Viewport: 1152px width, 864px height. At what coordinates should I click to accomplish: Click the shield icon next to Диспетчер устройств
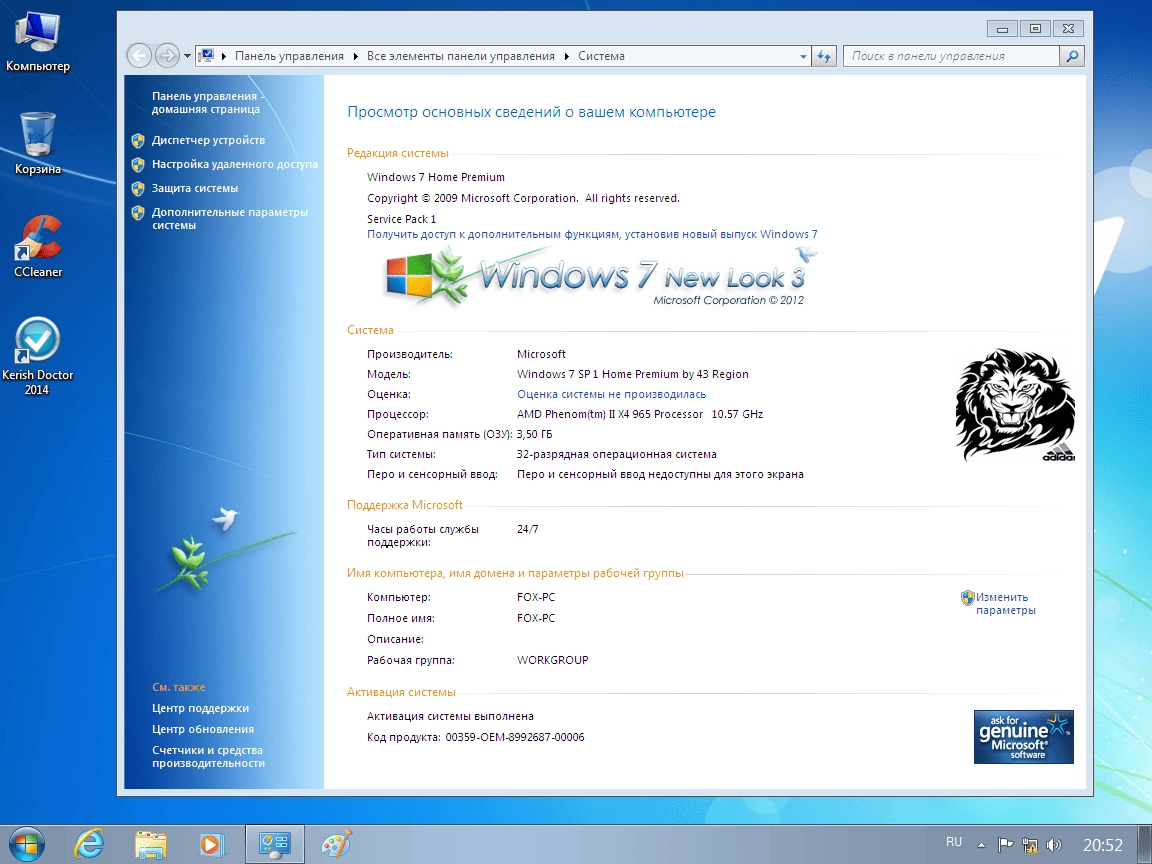[137, 140]
